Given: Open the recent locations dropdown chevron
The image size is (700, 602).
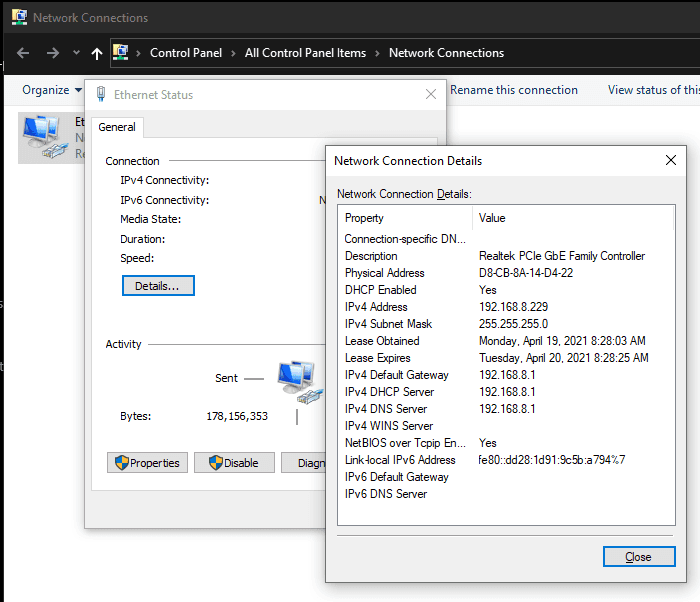Looking at the screenshot, I should [76, 53].
